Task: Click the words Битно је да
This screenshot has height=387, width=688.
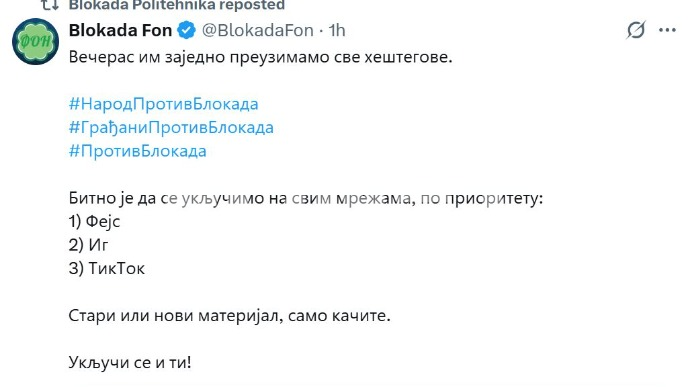Action: click(x=112, y=198)
